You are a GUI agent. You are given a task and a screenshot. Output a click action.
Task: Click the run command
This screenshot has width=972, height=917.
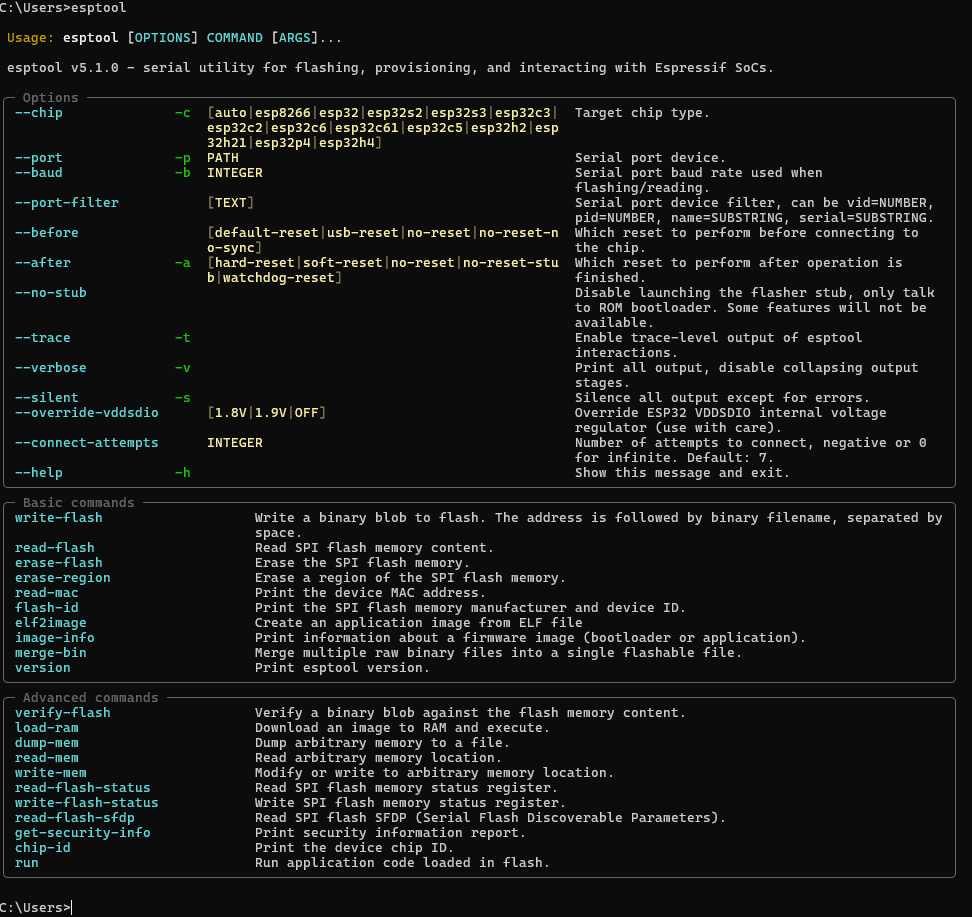tap(27, 863)
